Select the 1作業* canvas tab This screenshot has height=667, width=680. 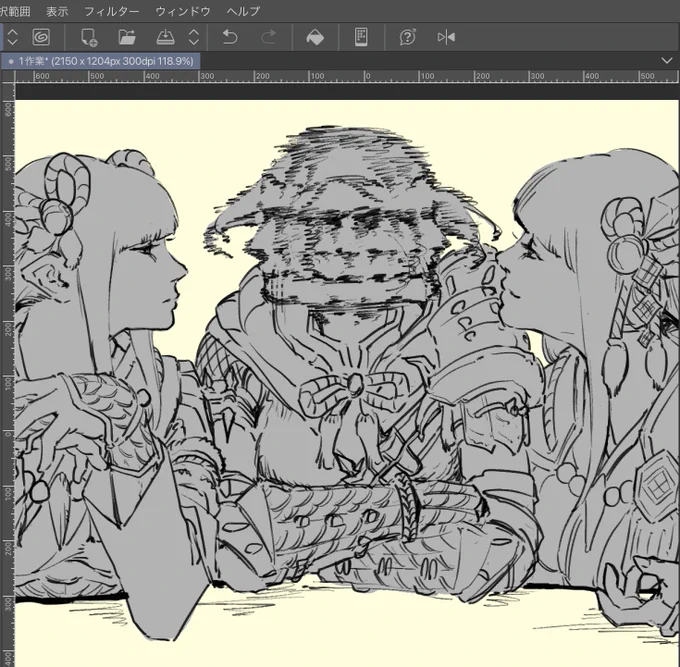coord(101,61)
